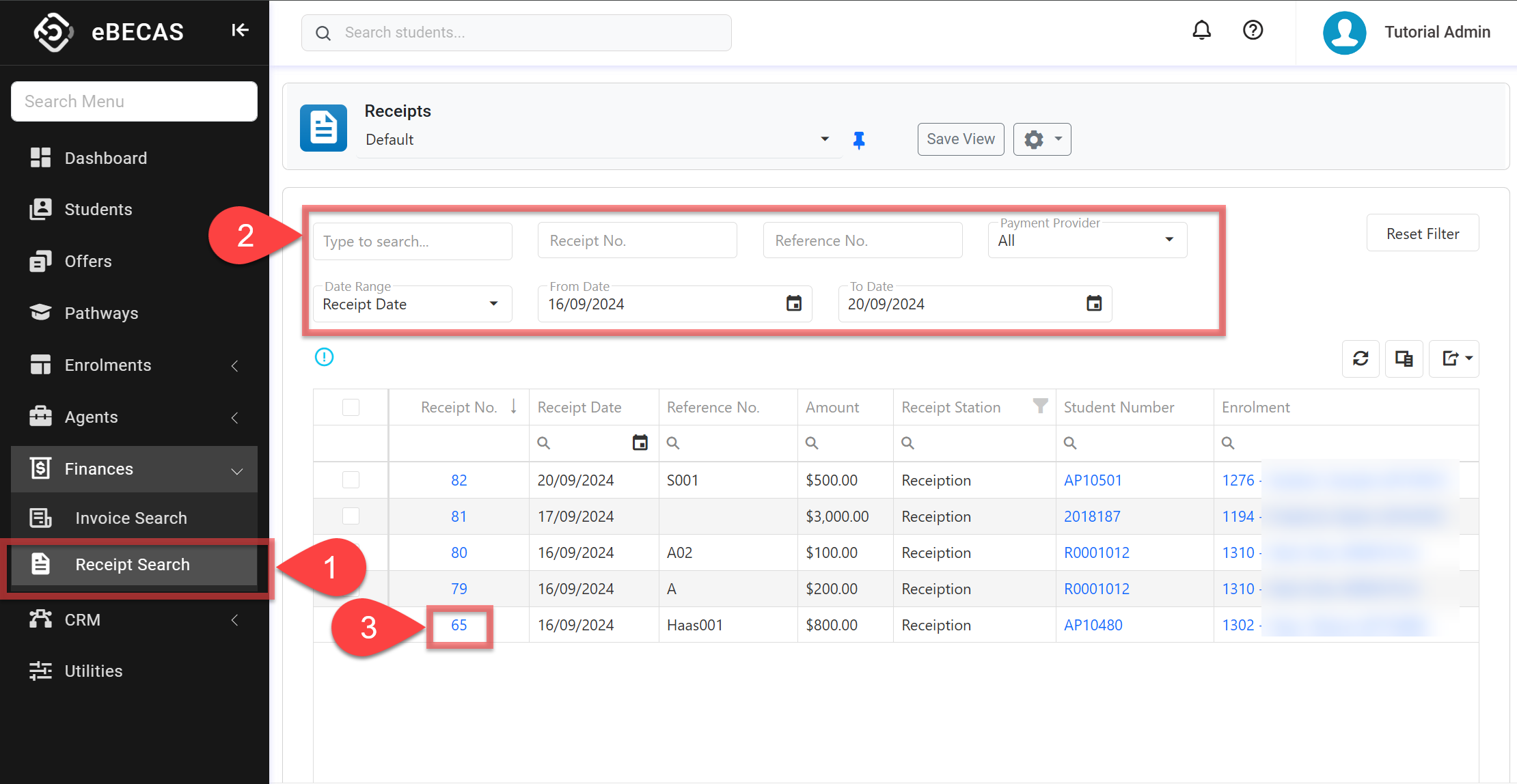
Task: Open the column chooser icon
Action: click(x=1404, y=359)
